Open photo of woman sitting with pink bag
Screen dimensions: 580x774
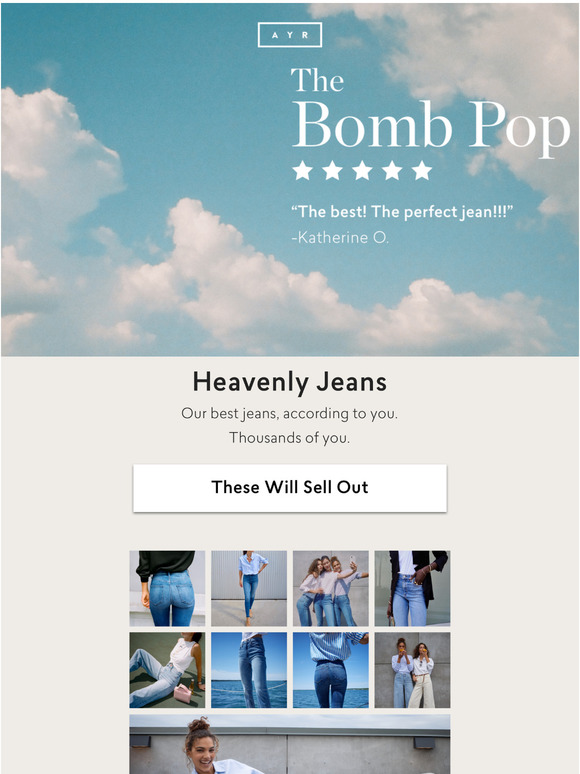coord(167,670)
